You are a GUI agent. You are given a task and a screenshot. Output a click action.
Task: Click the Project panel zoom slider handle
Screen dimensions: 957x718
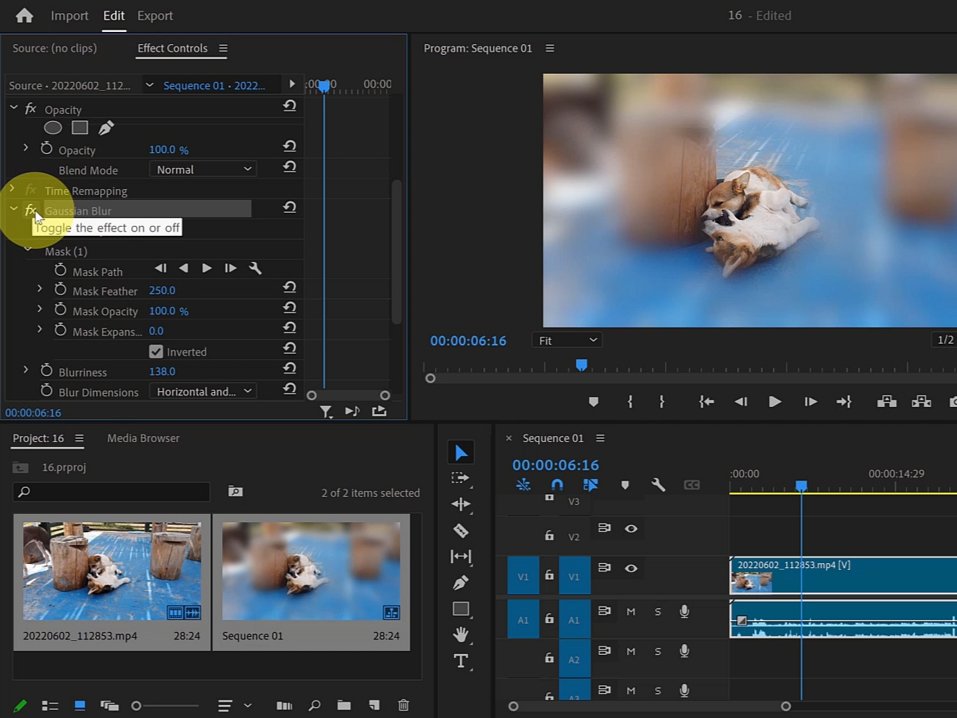pyautogui.click(x=137, y=706)
